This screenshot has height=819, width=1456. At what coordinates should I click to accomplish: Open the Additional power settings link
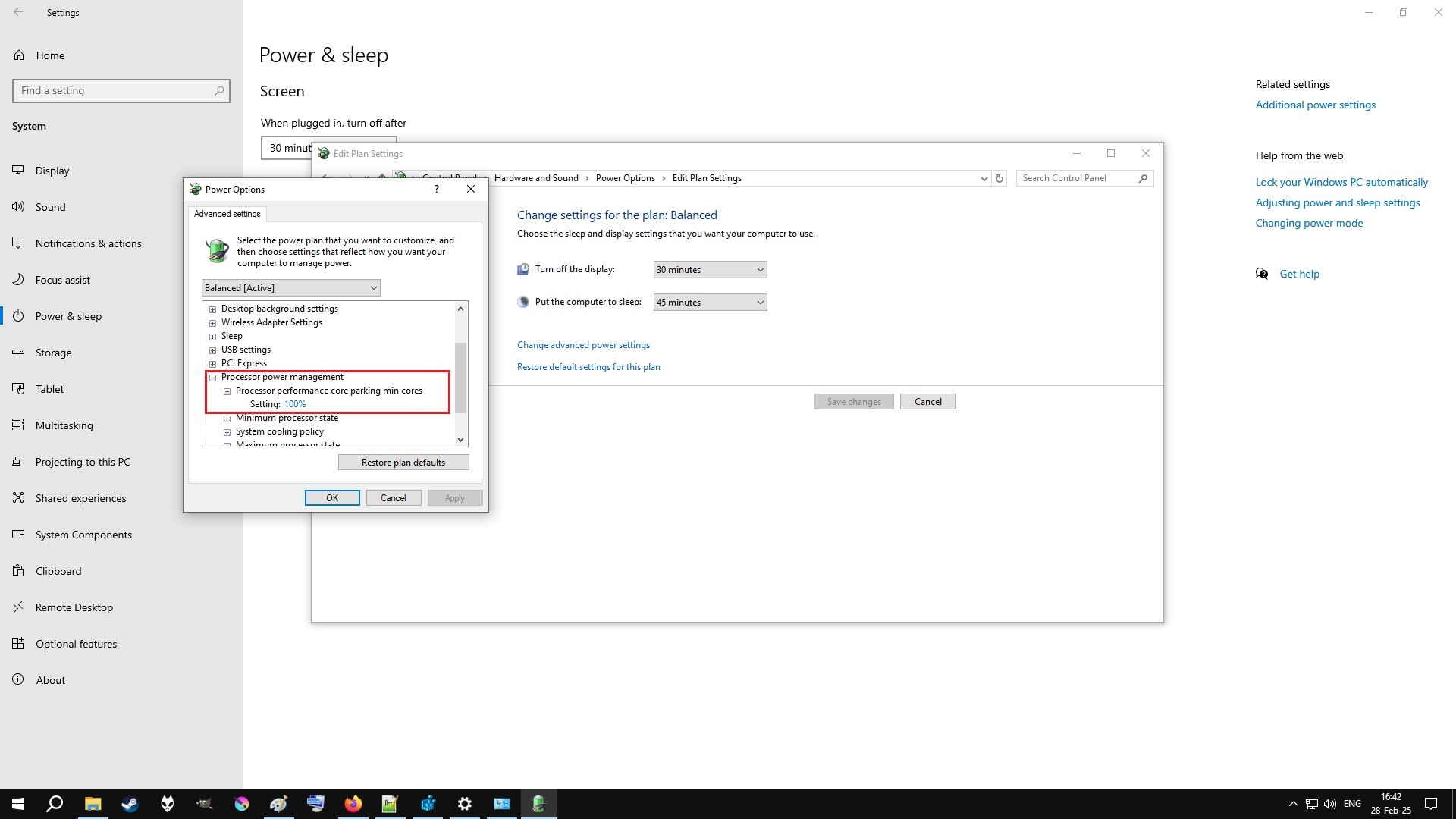click(1315, 105)
